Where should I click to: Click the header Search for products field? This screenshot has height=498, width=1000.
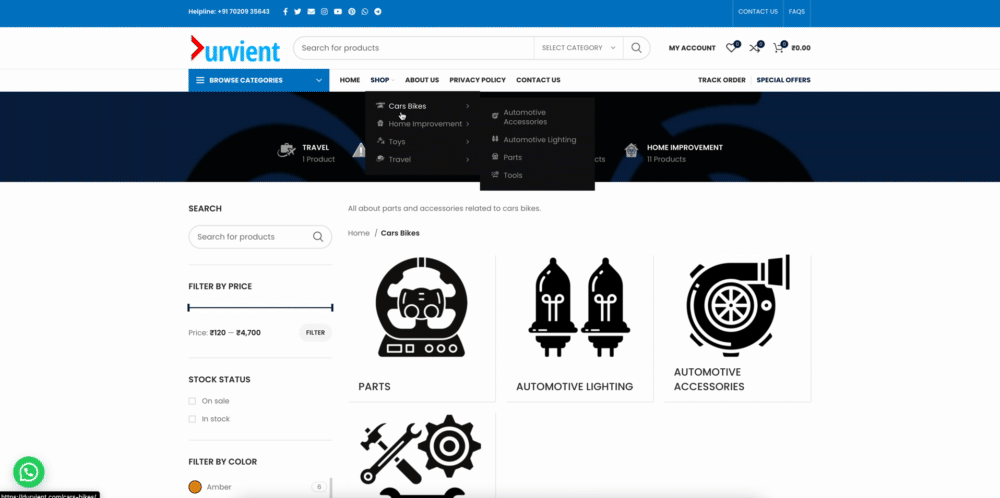[x=413, y=48]
